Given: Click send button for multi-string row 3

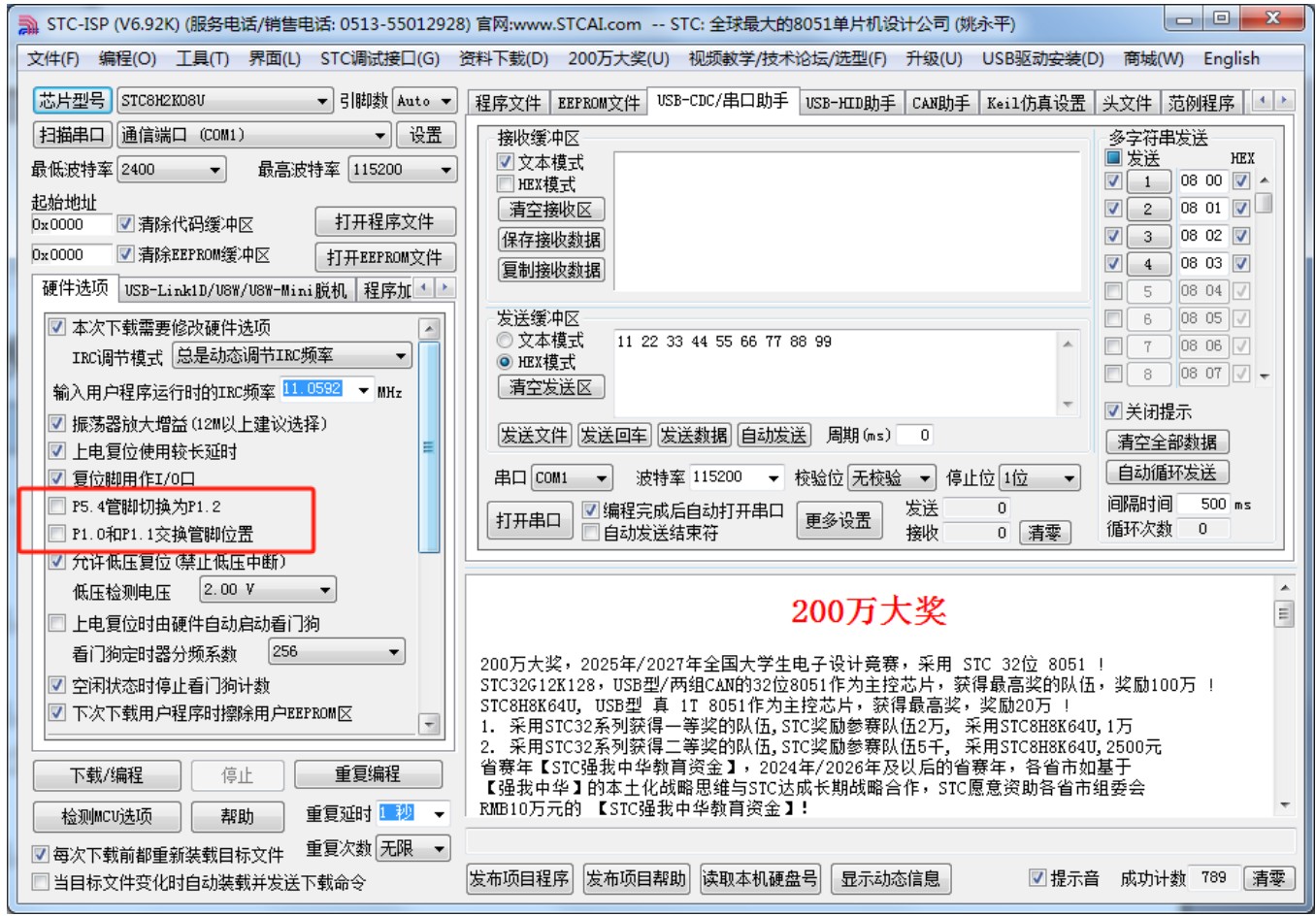Looking at the screenshot, I should coord(1148,236).
